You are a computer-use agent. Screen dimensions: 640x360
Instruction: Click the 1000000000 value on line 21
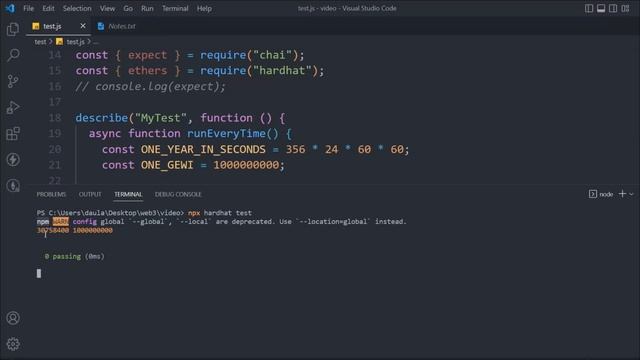(x=246, y=165)
